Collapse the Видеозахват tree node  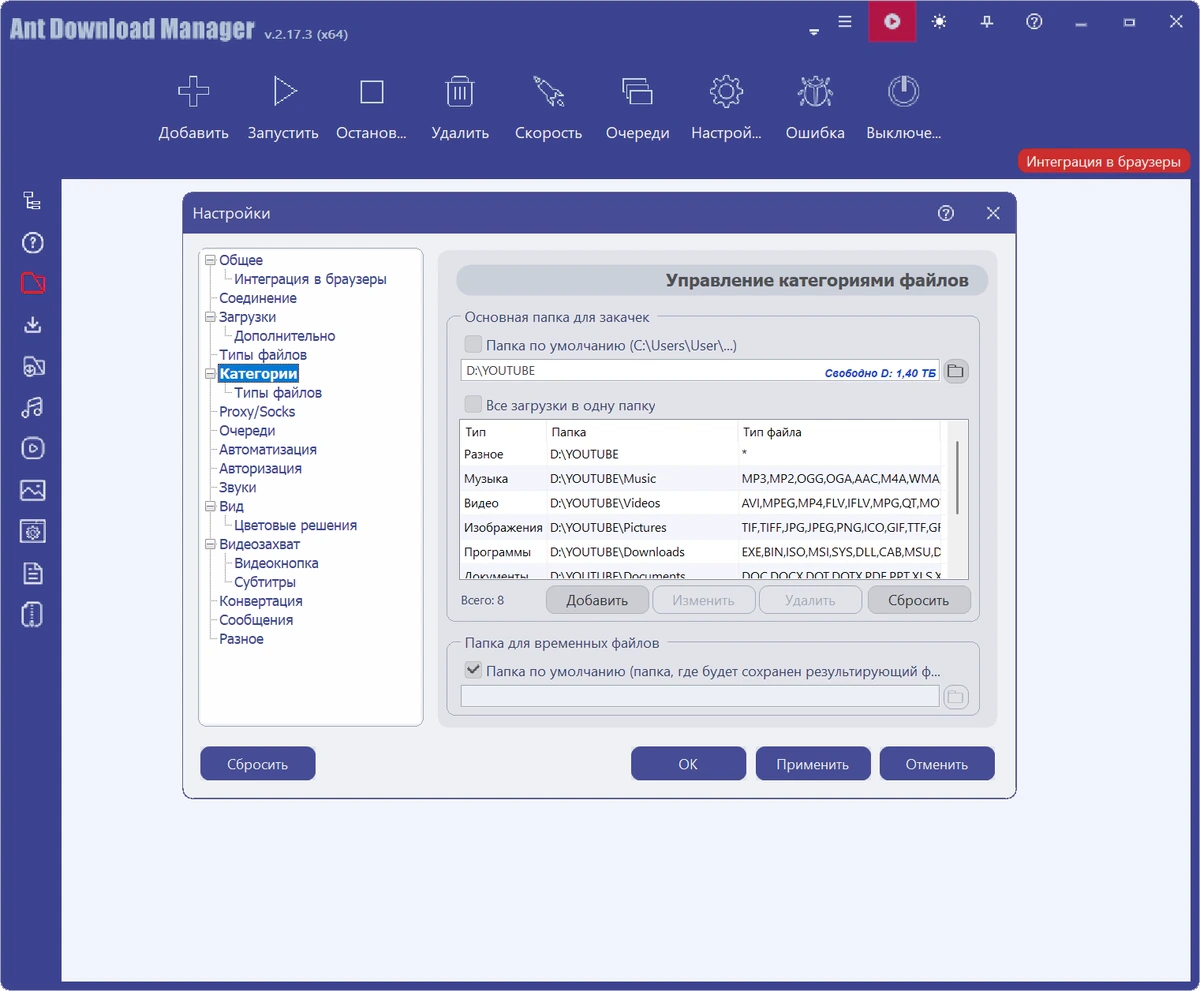[210, 545]
